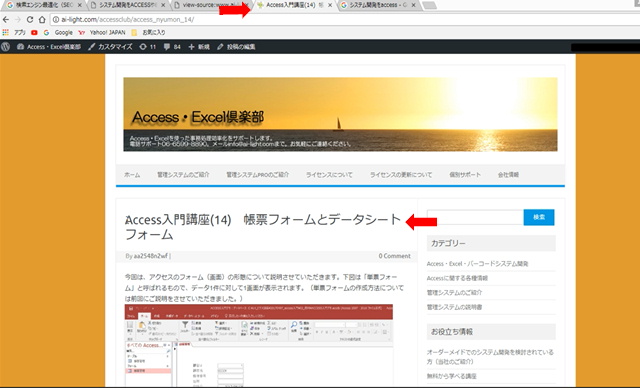Open sidebar category 管理システムのご紹介
Screen dimensions: 640x390
(x=454, y=292)
